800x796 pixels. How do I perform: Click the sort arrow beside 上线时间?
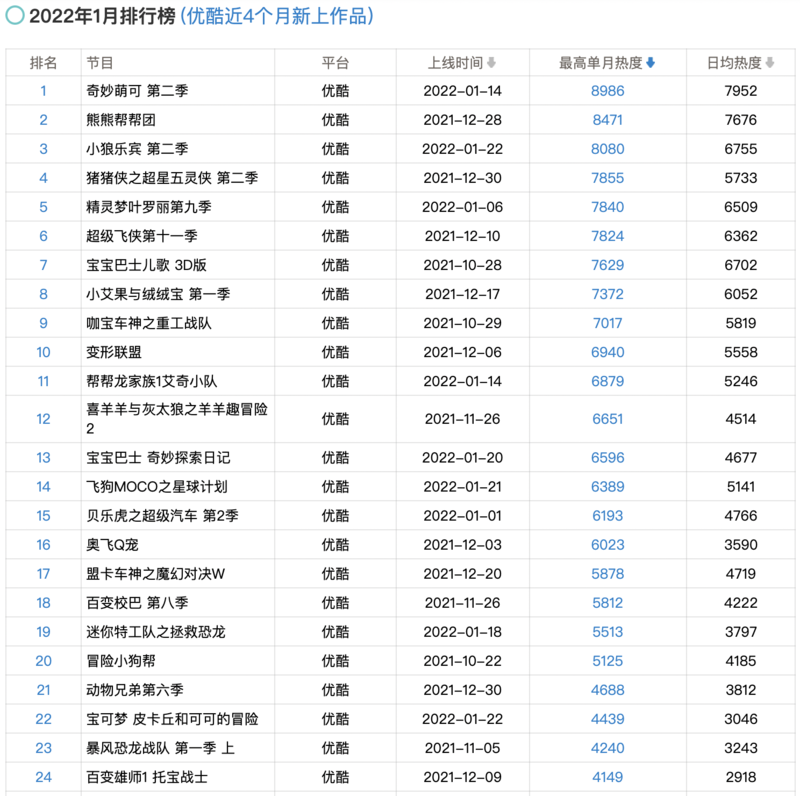pos(491,63)
